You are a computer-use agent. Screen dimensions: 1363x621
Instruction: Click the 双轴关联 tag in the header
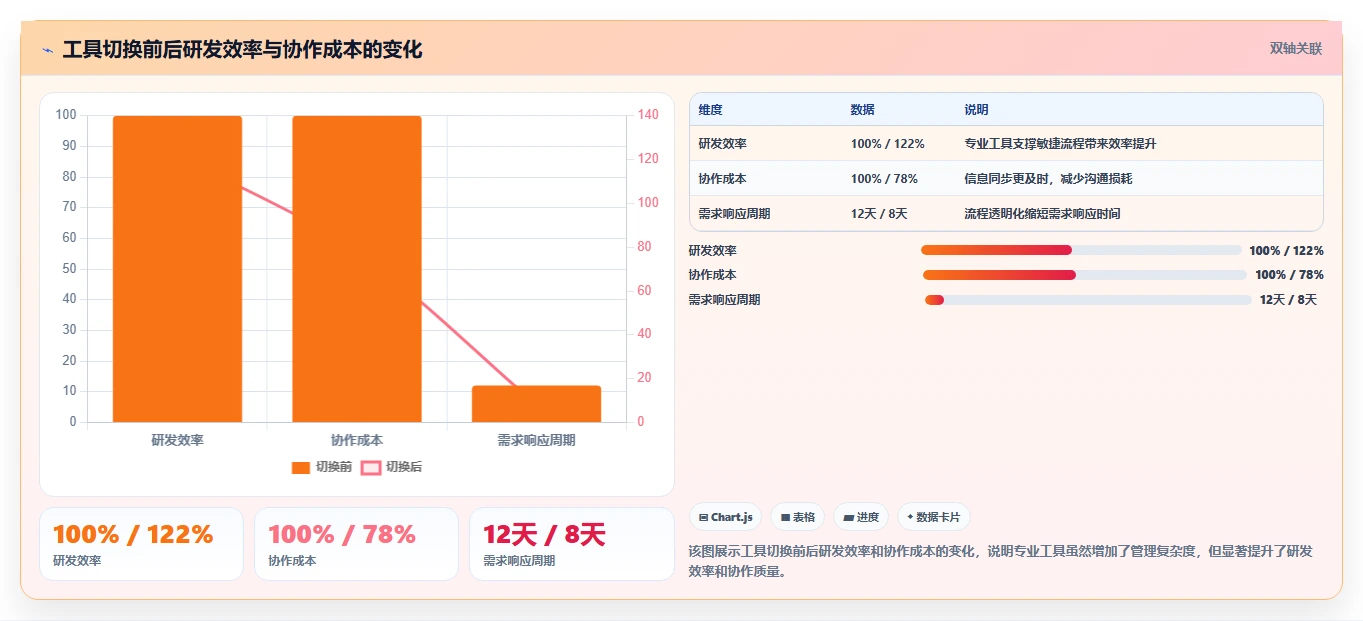point(1295,49)
